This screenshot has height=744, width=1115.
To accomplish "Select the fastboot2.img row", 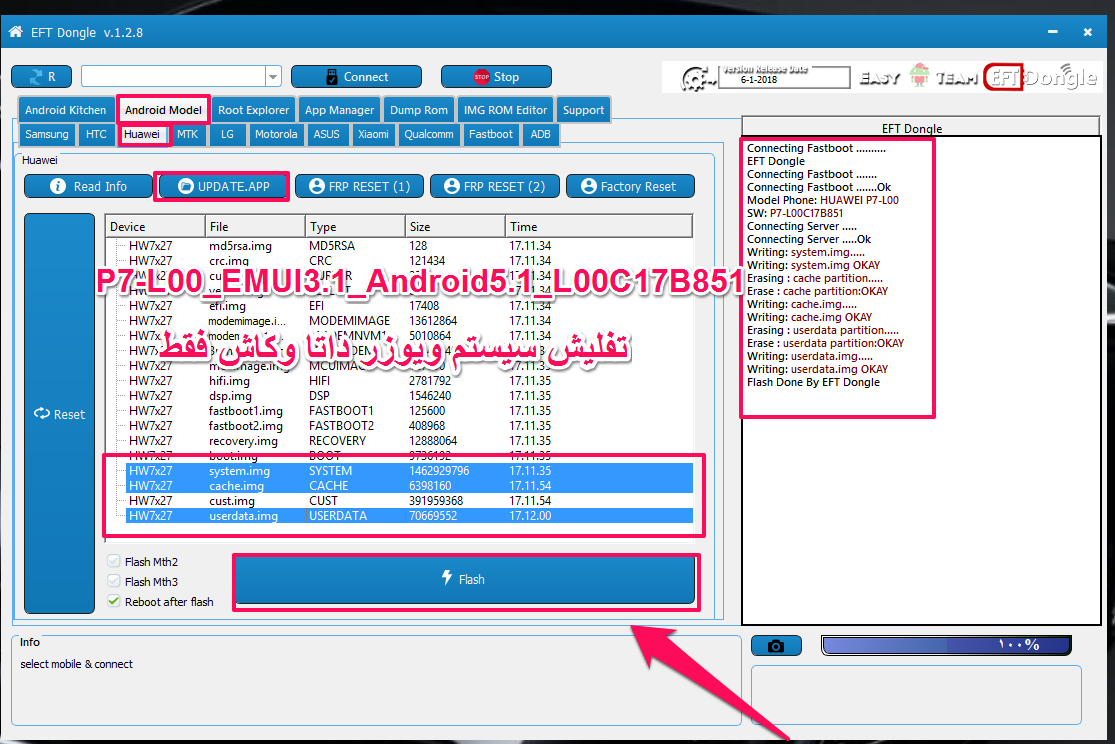I will pyautogui.click(x=409, y=425).
